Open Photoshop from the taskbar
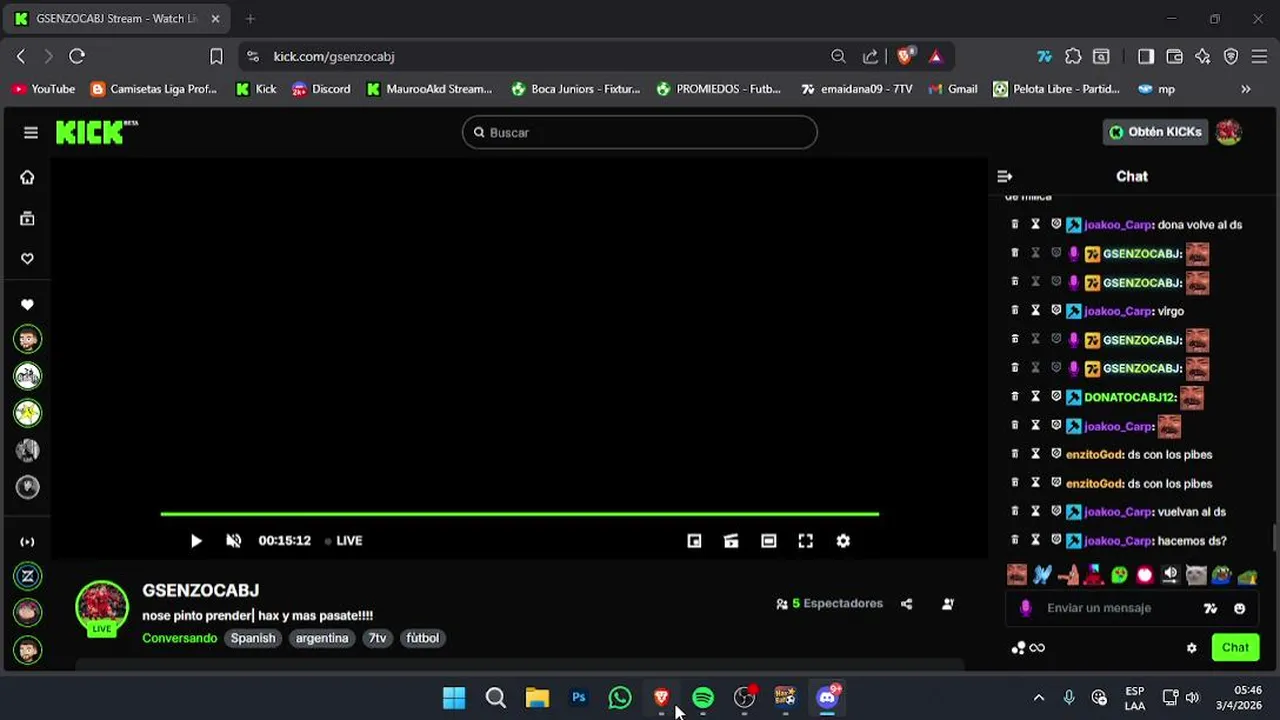The height and width of the screenshot is (720, 1280). (x=578, y=697)
